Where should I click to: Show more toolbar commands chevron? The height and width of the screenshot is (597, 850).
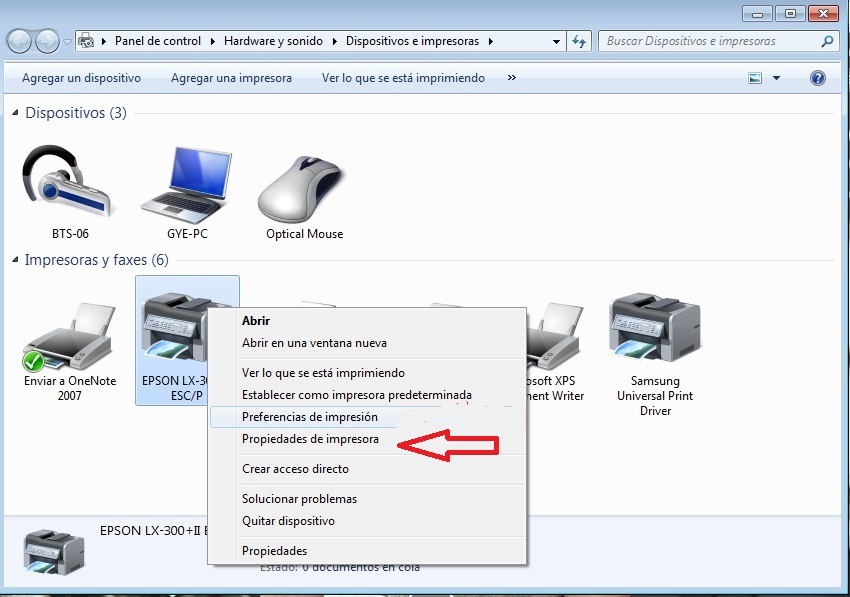coord(512,78)
